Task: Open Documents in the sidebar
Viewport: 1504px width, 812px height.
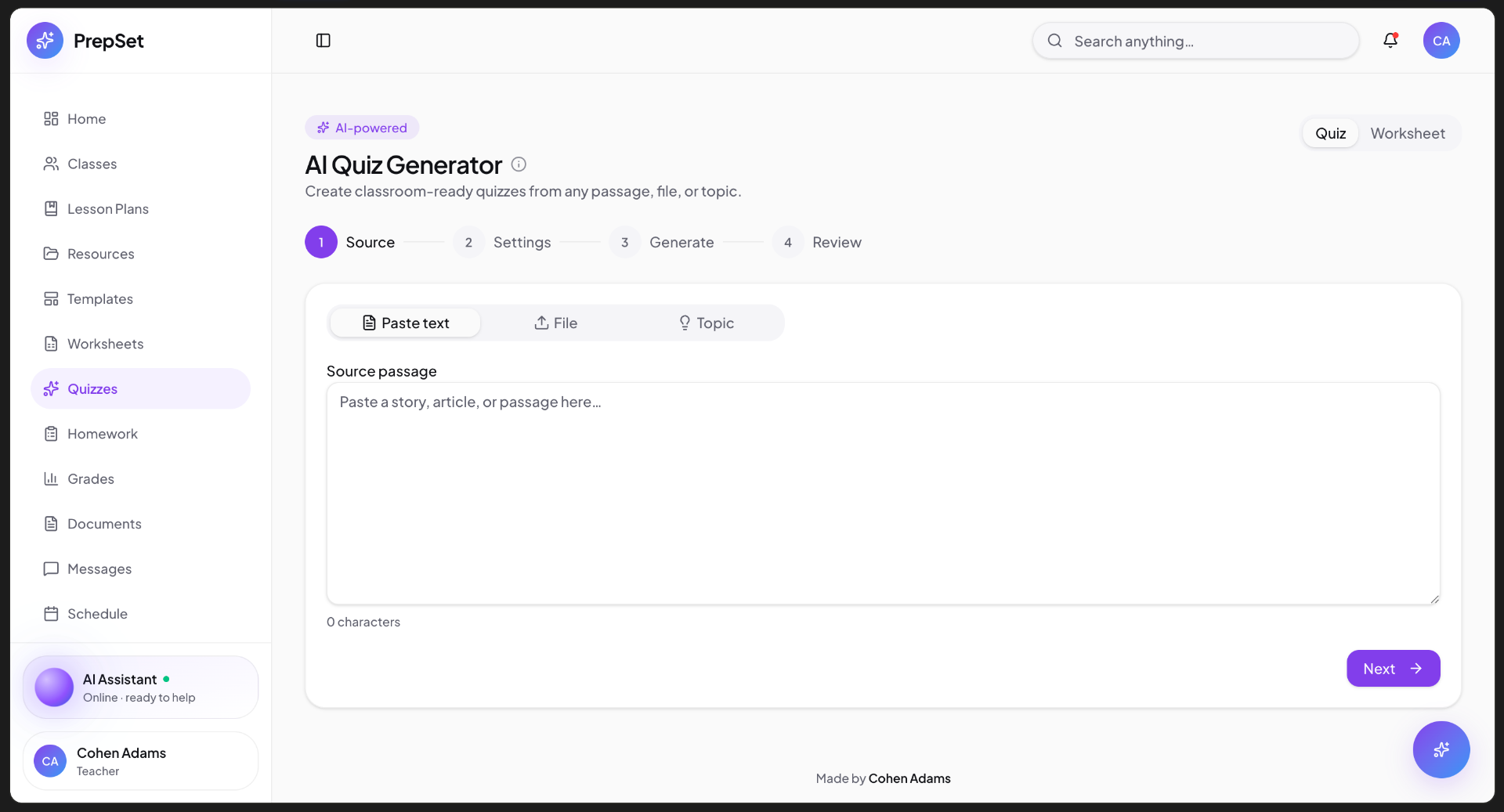Action: click(140, 524)
